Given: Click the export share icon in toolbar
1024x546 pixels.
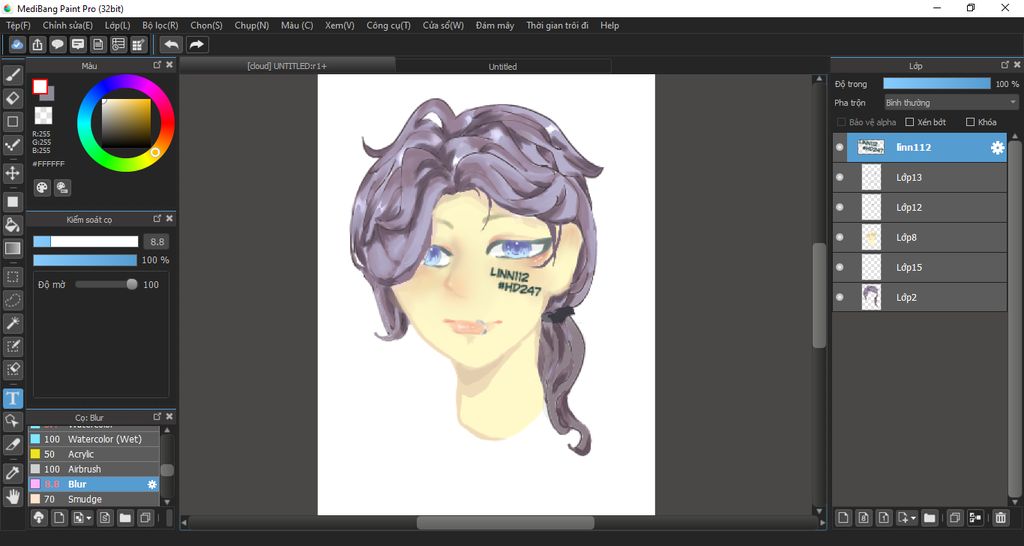Looking at the screenshot, I should 37,44.
